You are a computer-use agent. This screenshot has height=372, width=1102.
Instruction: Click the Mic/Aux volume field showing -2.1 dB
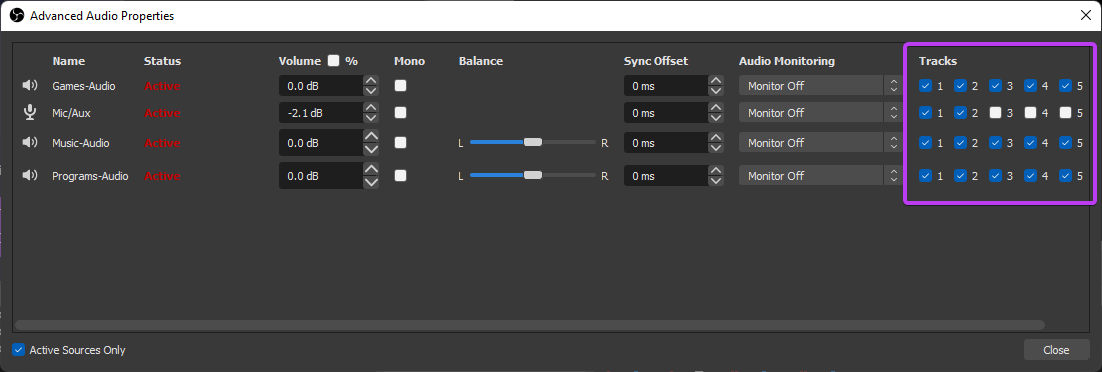pyautogui.click(x=321, y=113)
